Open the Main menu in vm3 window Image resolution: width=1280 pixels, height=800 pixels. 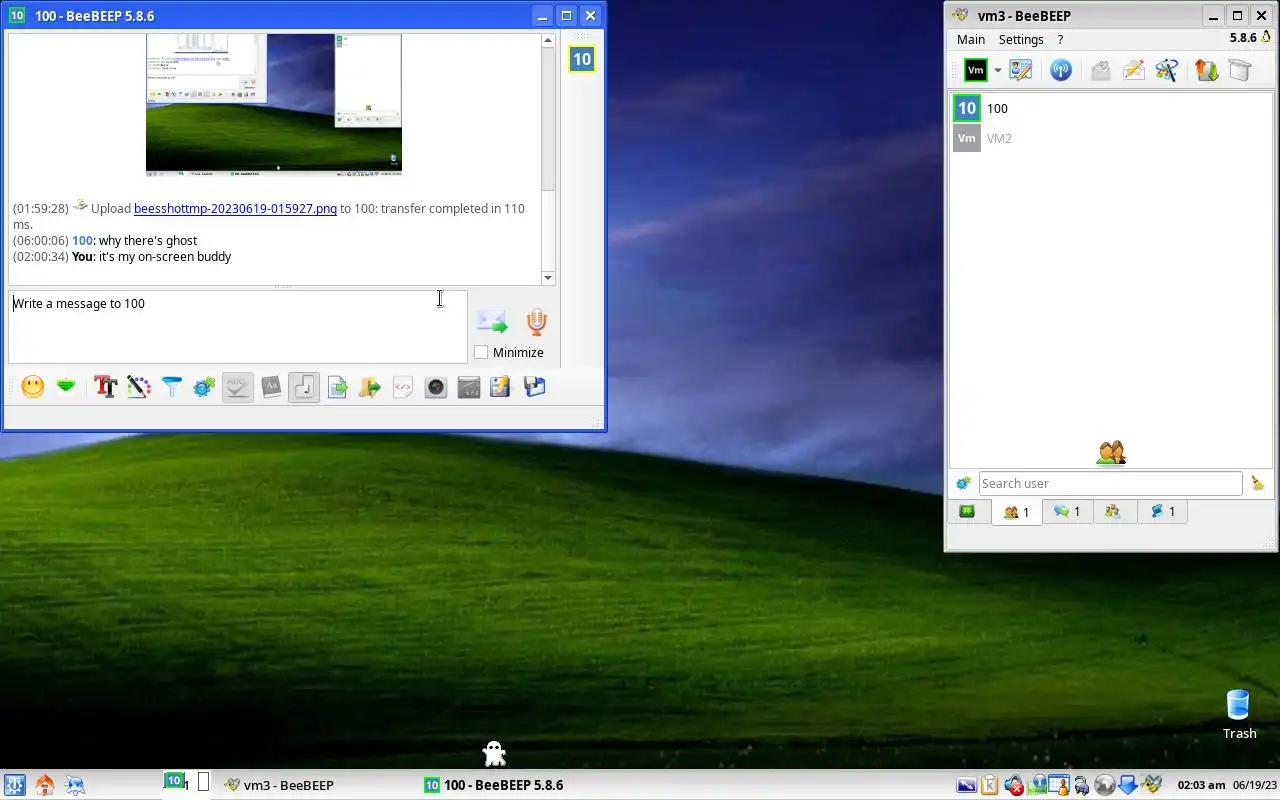[x=971, y=39]
